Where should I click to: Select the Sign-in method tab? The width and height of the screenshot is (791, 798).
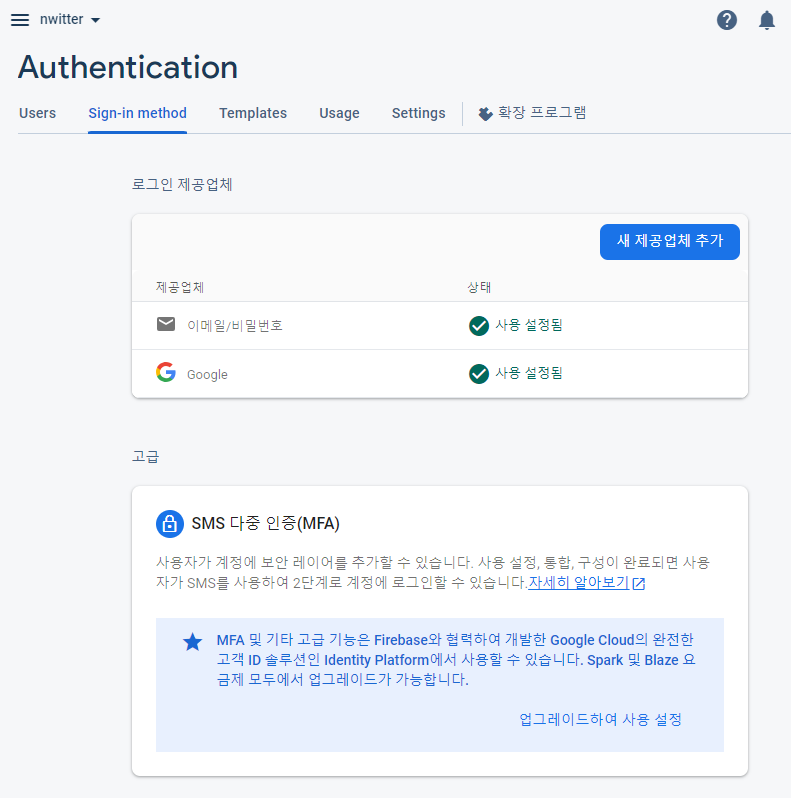point(137,113)
